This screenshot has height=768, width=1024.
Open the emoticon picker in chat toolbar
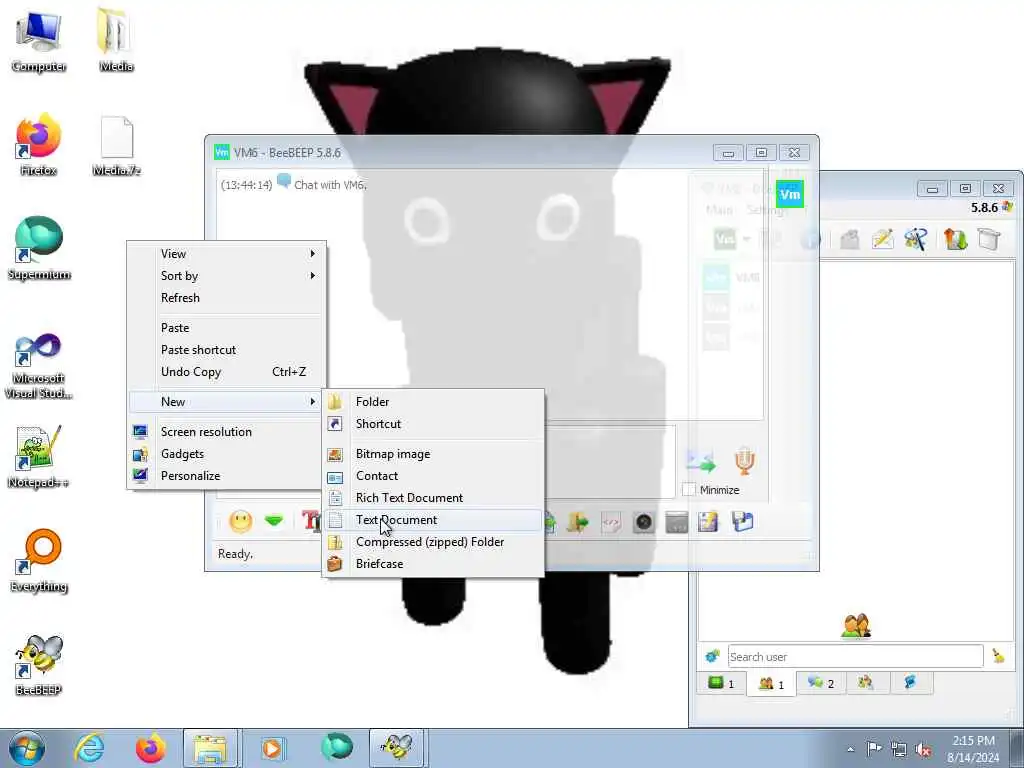click(240, 521)
